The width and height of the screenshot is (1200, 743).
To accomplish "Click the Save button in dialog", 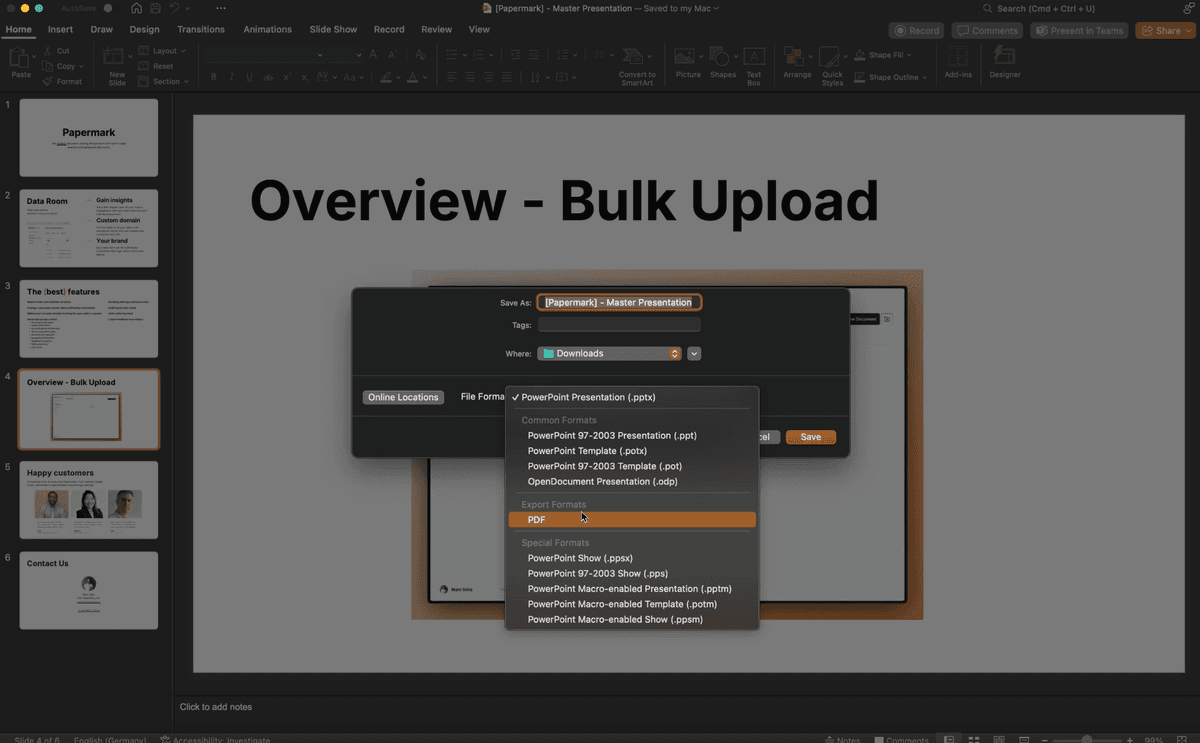I will (810, 437).
